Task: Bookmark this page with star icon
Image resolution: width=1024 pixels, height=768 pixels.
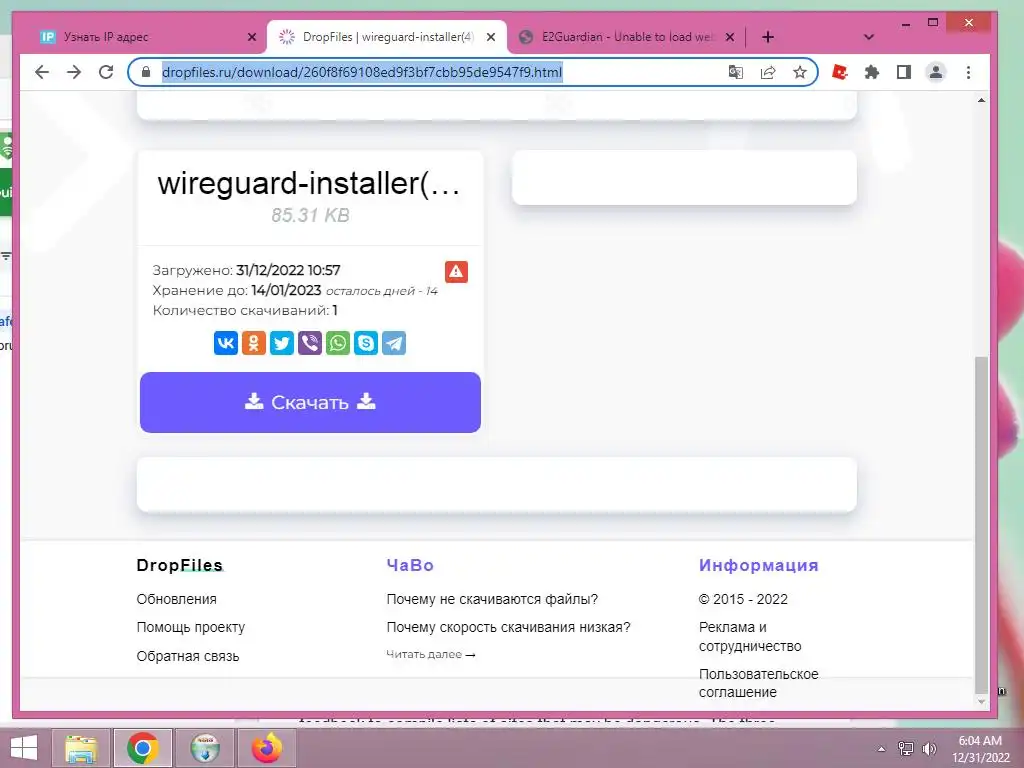Action: click(800, 72)
